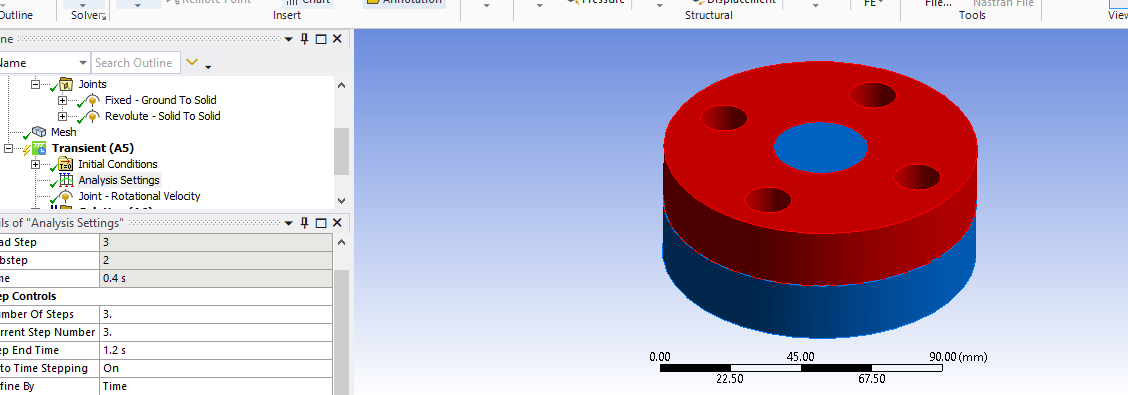Open the Name filter dropdown
1128x395 pixels.
[83, 63]
